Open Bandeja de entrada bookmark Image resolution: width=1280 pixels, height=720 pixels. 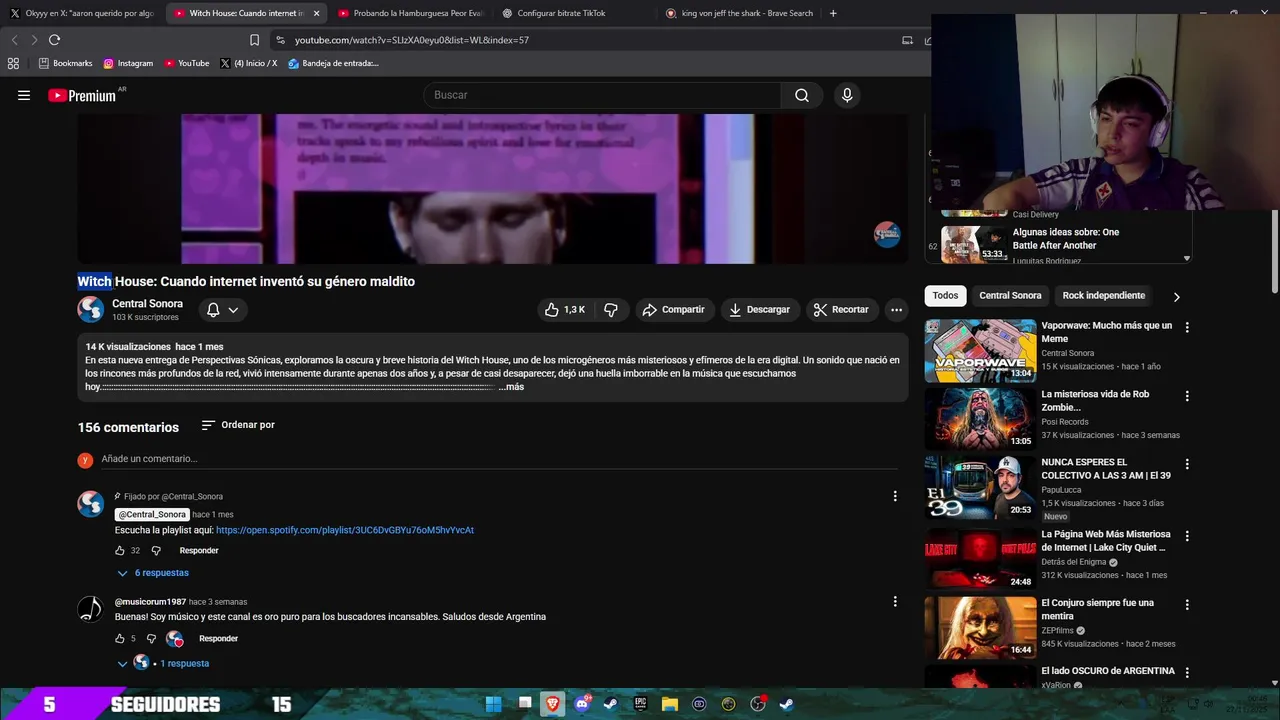coord(333,63)
